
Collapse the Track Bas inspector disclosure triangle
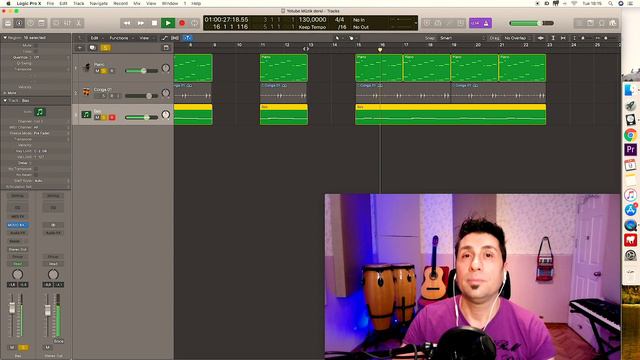[5, 100]
